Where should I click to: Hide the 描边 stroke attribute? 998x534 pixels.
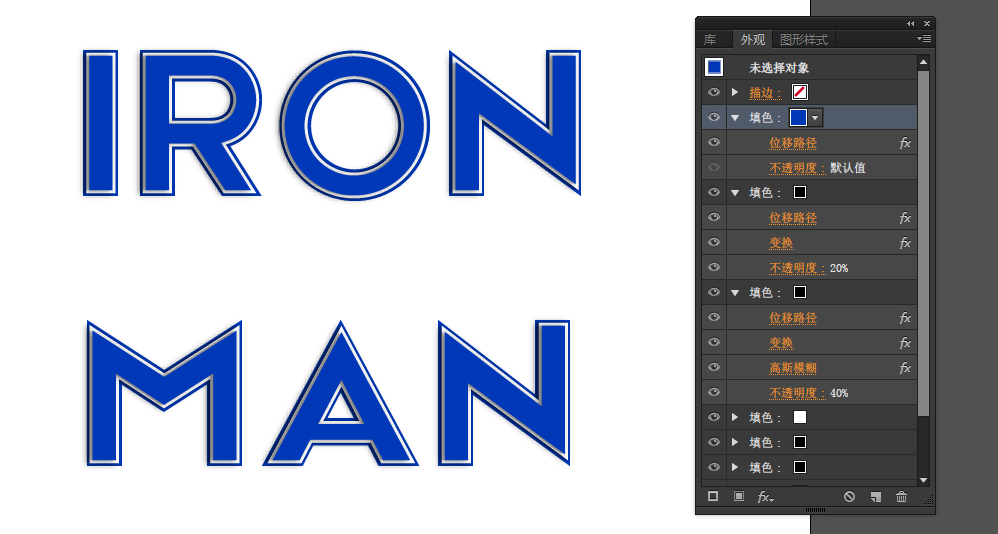[x=714, y=92]
